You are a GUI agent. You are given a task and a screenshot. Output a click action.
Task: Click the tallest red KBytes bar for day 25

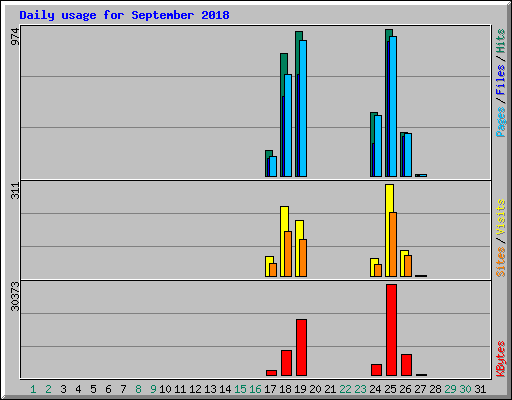pyautogui.click(x=392, y=330)
